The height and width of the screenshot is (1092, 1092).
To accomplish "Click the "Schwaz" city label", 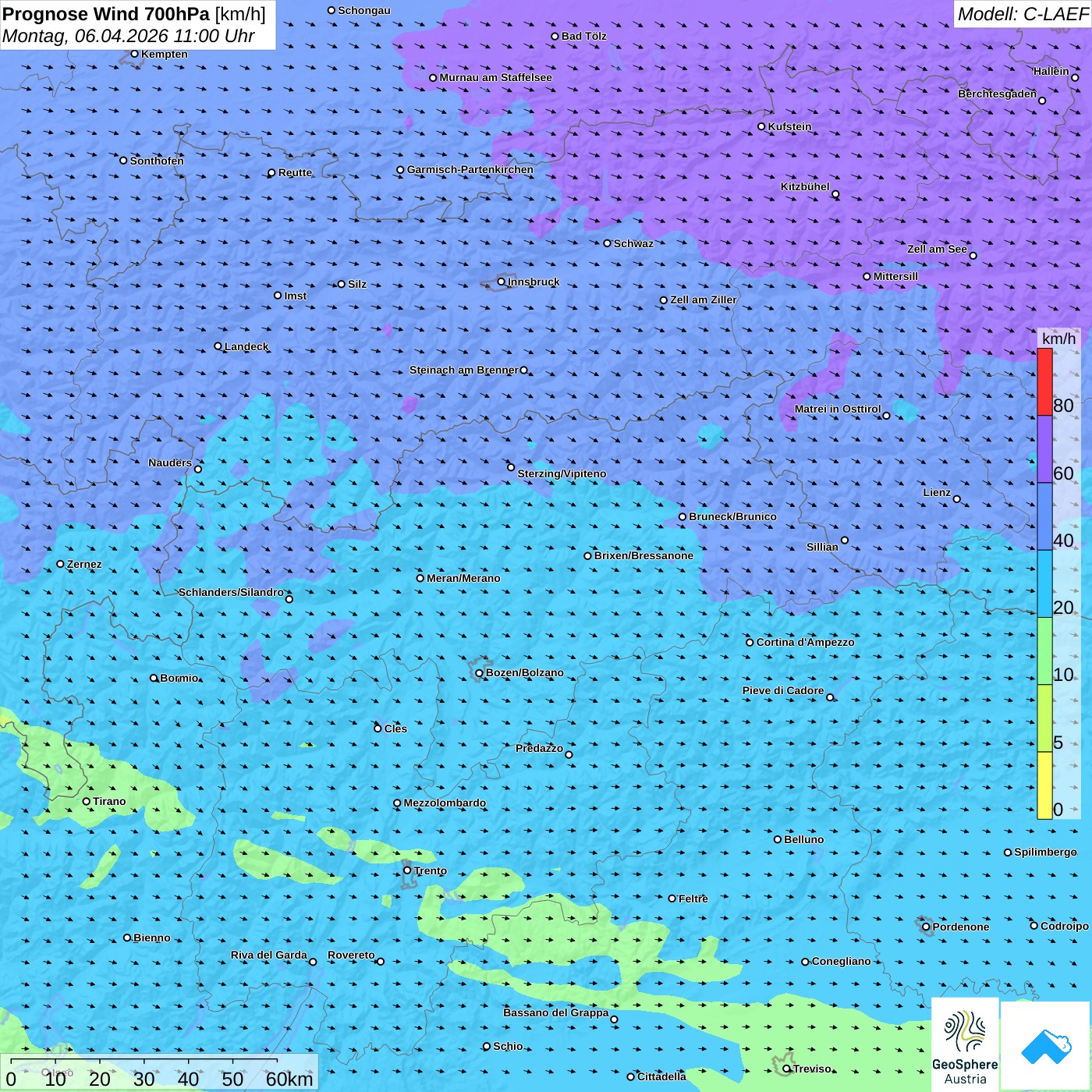I will [x=633, y=243].
